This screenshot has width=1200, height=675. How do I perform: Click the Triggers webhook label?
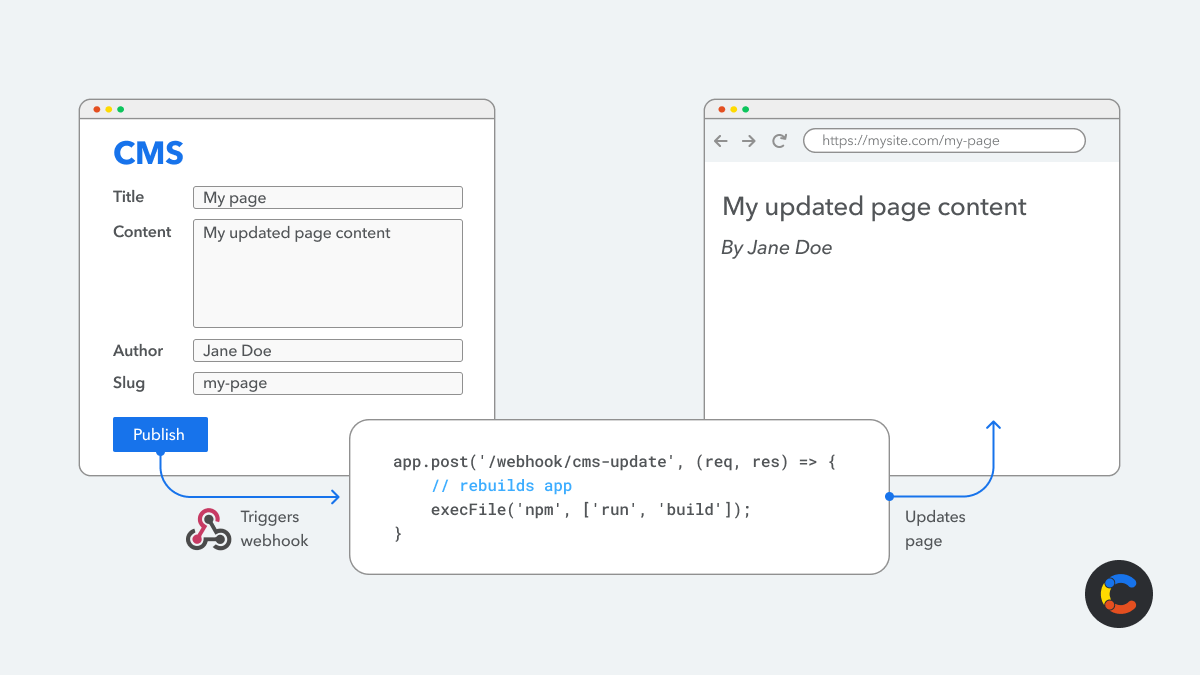[274, 529]
